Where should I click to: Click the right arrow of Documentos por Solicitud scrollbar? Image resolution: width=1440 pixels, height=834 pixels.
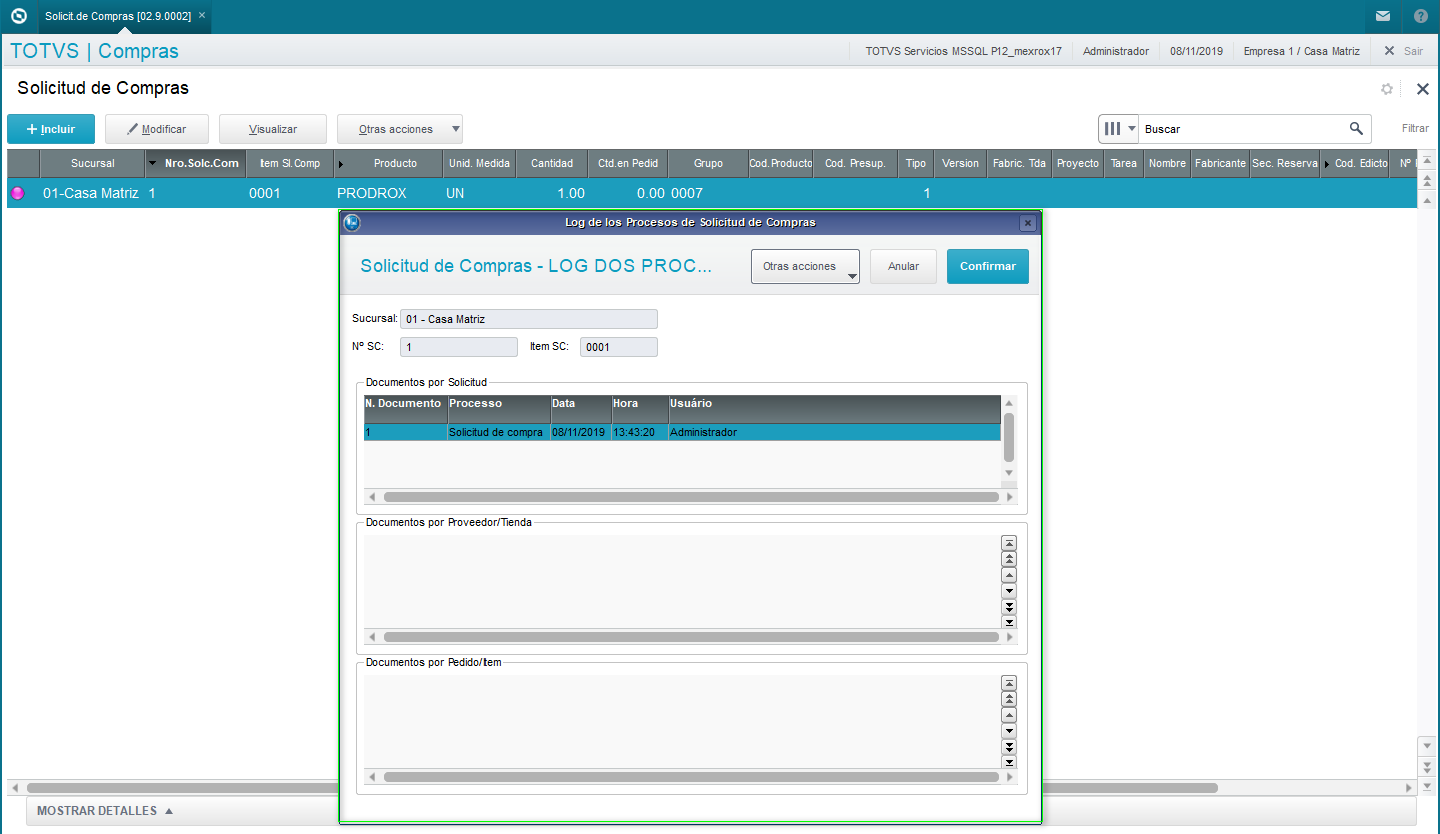click(1009, 497)
